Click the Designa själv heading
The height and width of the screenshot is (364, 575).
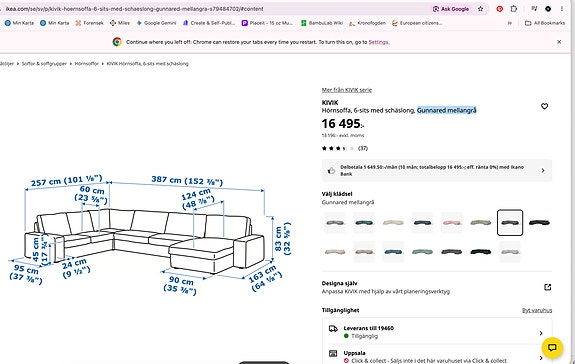[x=339, y=283]
